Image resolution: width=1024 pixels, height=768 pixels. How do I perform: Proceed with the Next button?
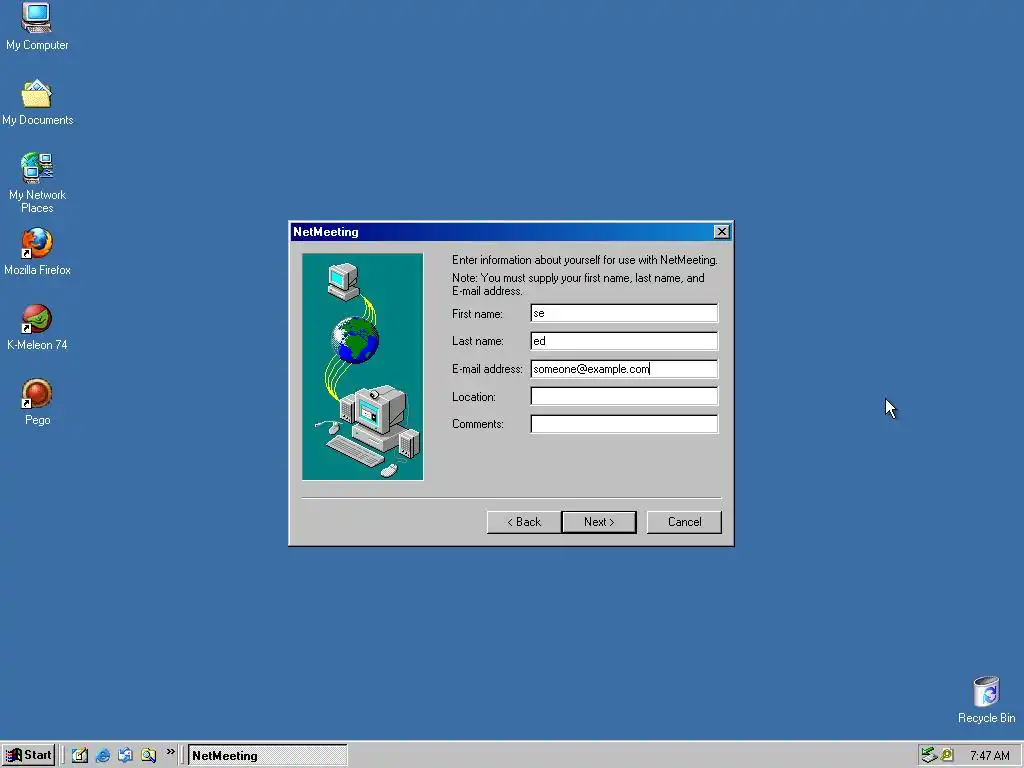pos(599,522)
